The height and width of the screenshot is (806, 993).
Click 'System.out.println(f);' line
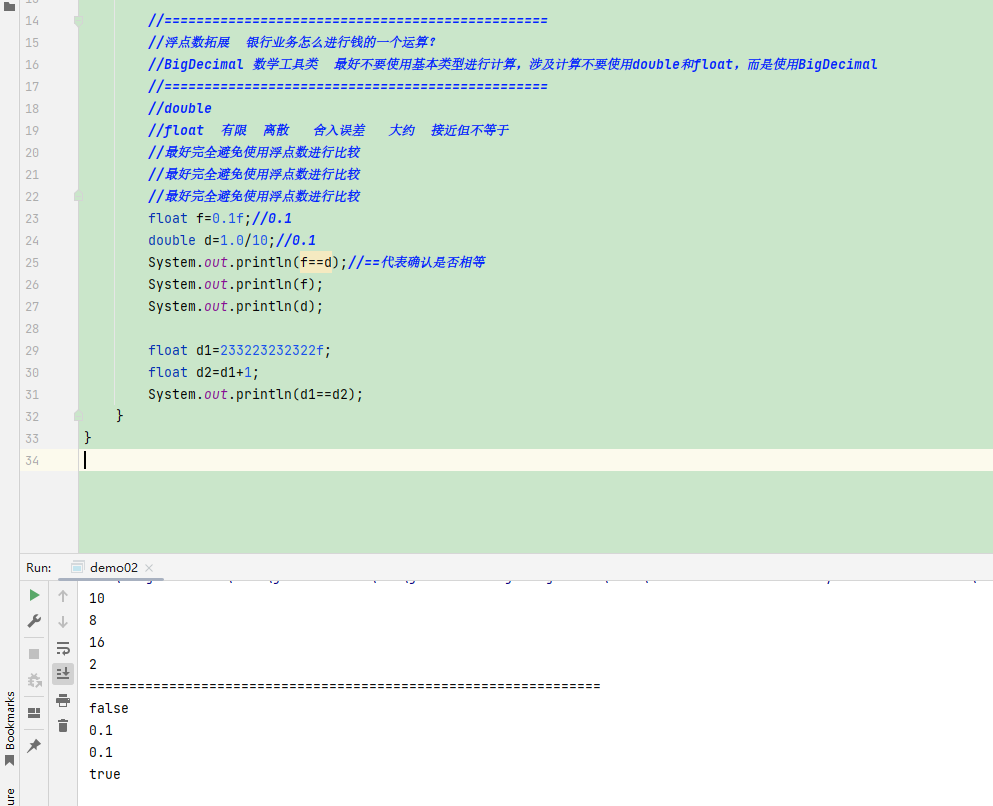coord(236,284)
